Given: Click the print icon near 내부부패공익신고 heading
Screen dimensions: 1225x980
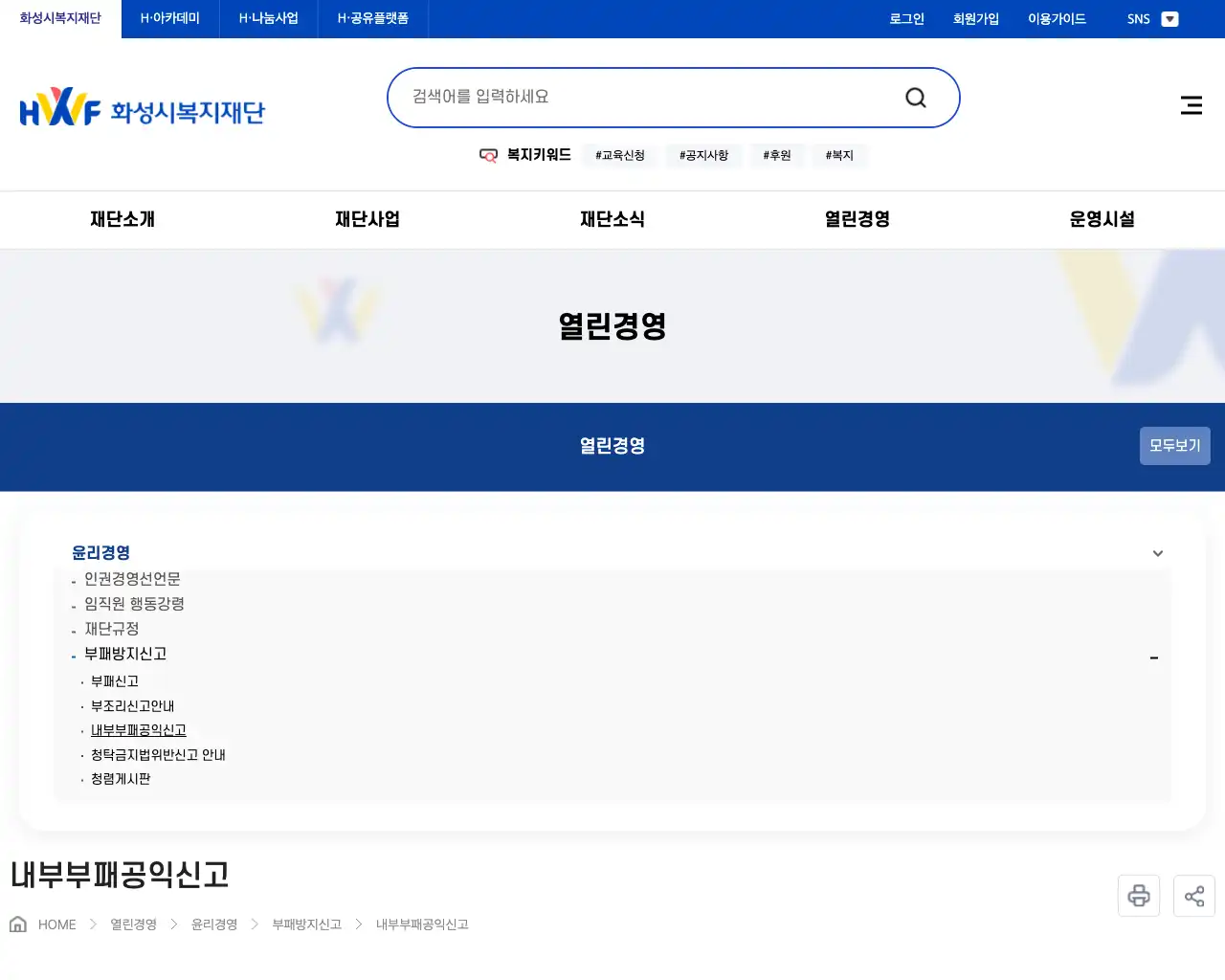Looking at the screenshot, I should pyautogui.click(x=1138, y=895).
